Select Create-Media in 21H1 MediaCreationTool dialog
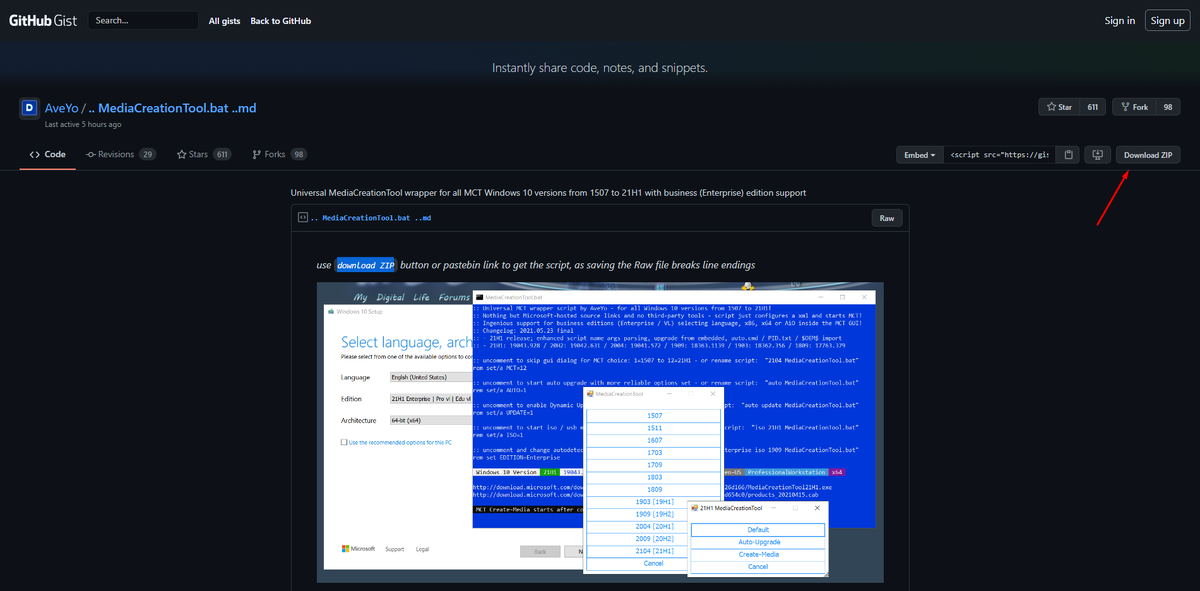Viewport: 1200px width, 591px height. point(758,554)
